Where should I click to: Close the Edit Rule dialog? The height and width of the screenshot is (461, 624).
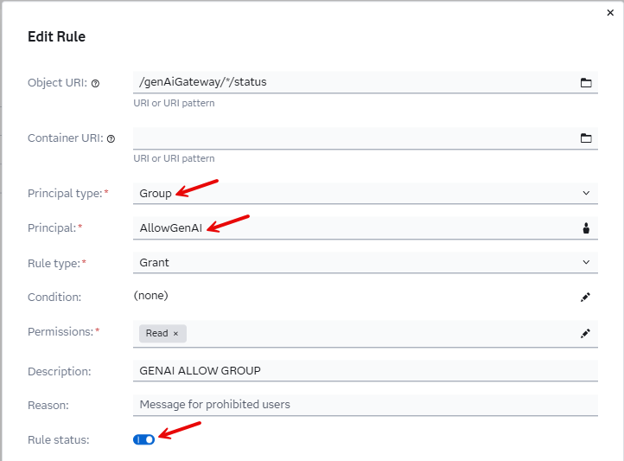click(x=610, y=13)
